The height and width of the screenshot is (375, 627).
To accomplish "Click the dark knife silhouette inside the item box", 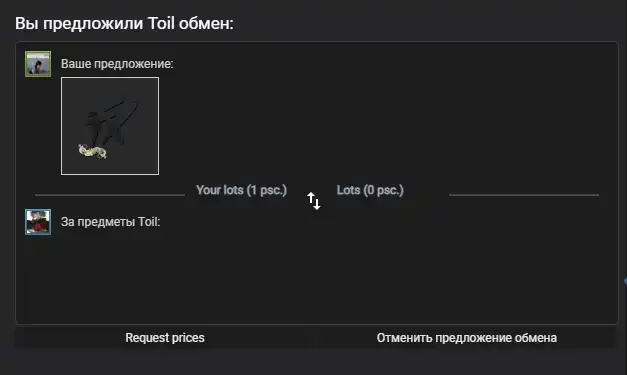I will click(110, 124).
